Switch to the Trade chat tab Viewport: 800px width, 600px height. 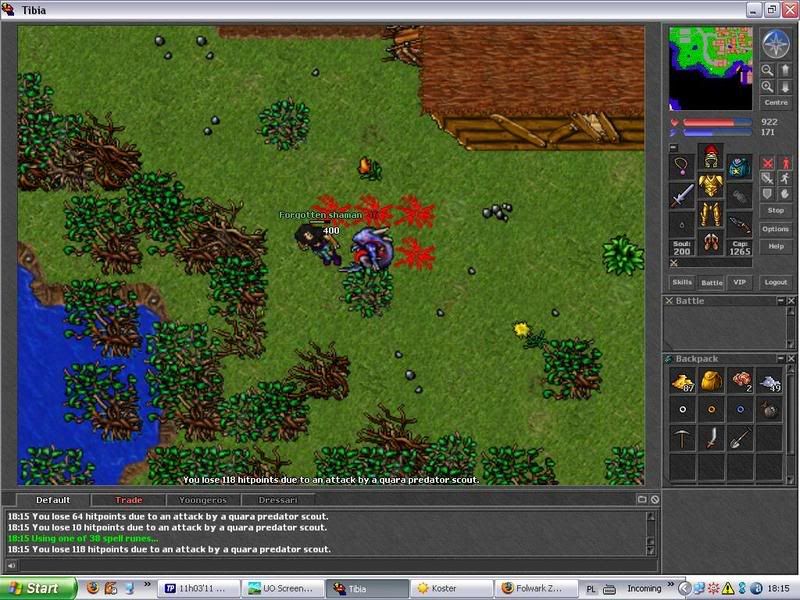click(x=128, y=500)
